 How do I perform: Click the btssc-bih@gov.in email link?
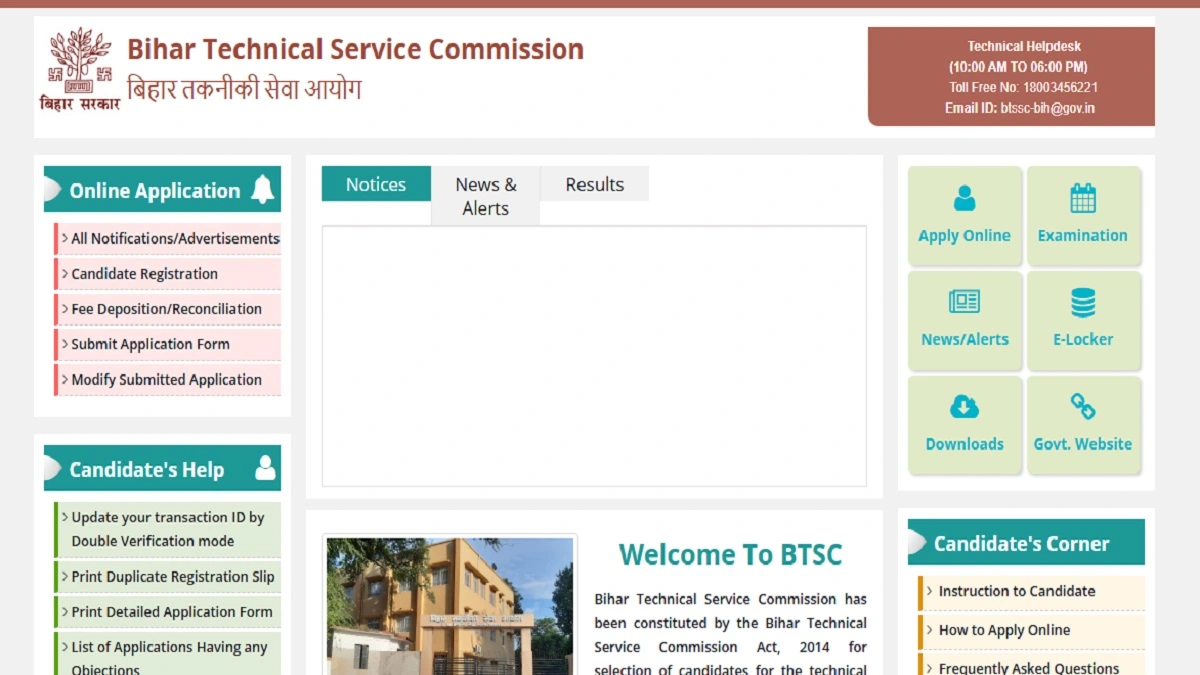pos(1050,108)
